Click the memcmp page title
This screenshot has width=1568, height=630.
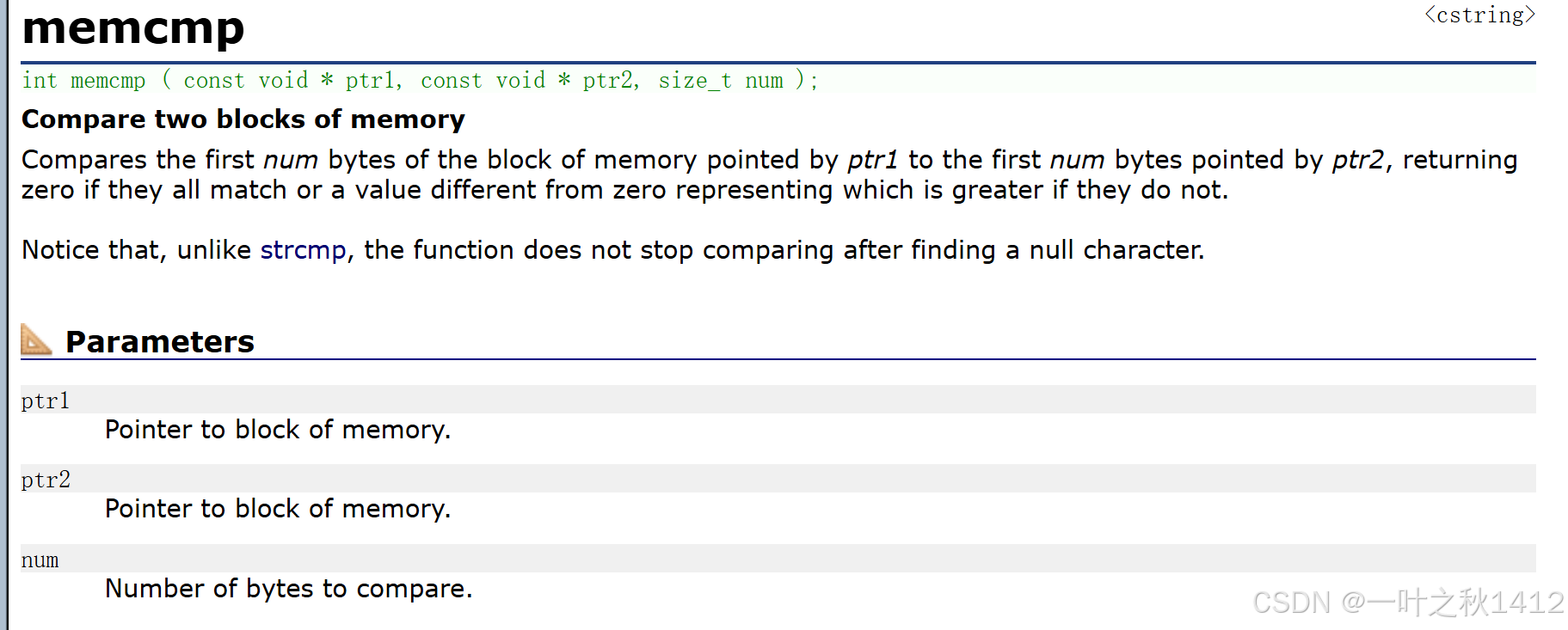tap(133, 28)
